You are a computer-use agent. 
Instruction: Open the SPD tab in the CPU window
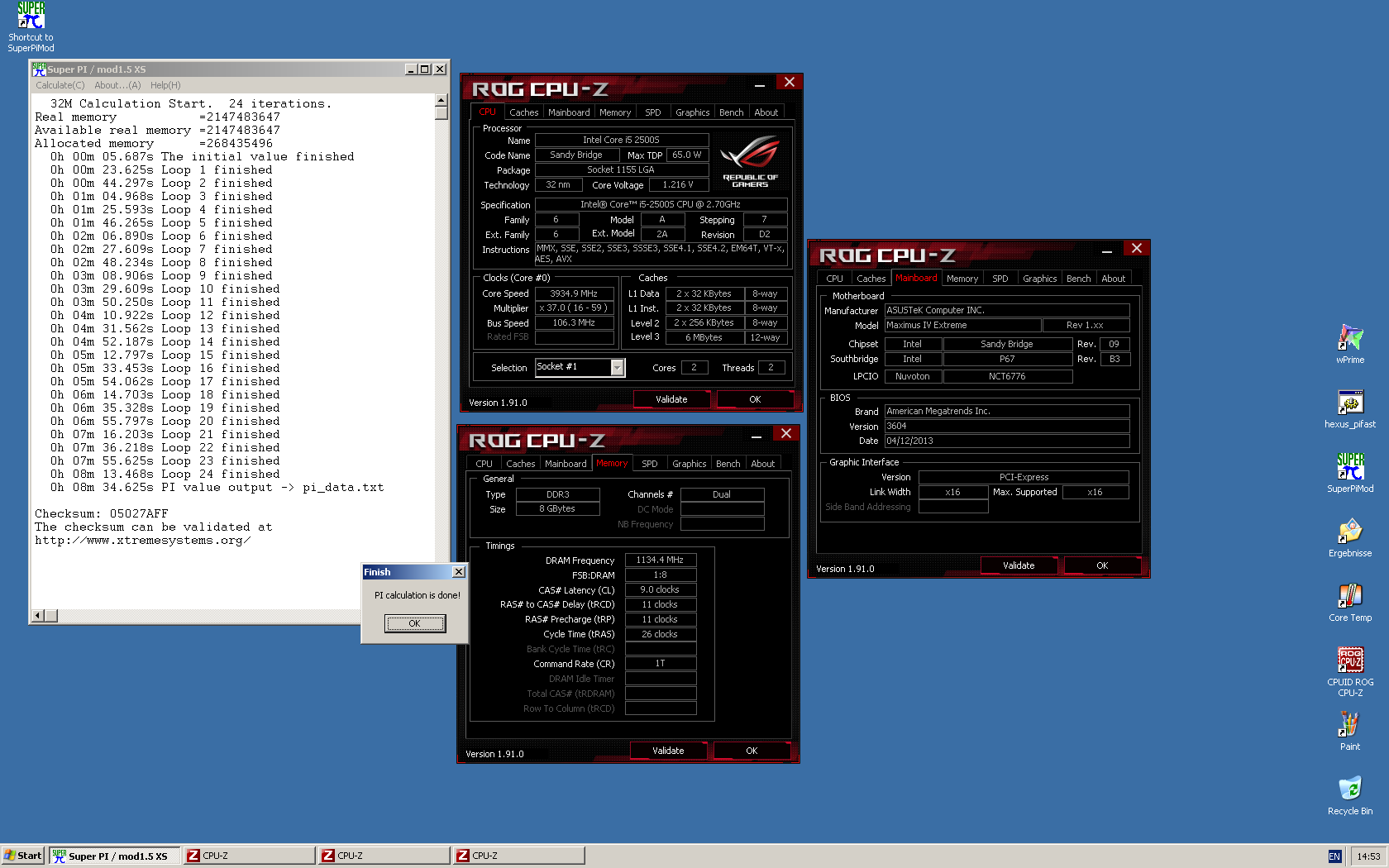[x=653, y=112]
